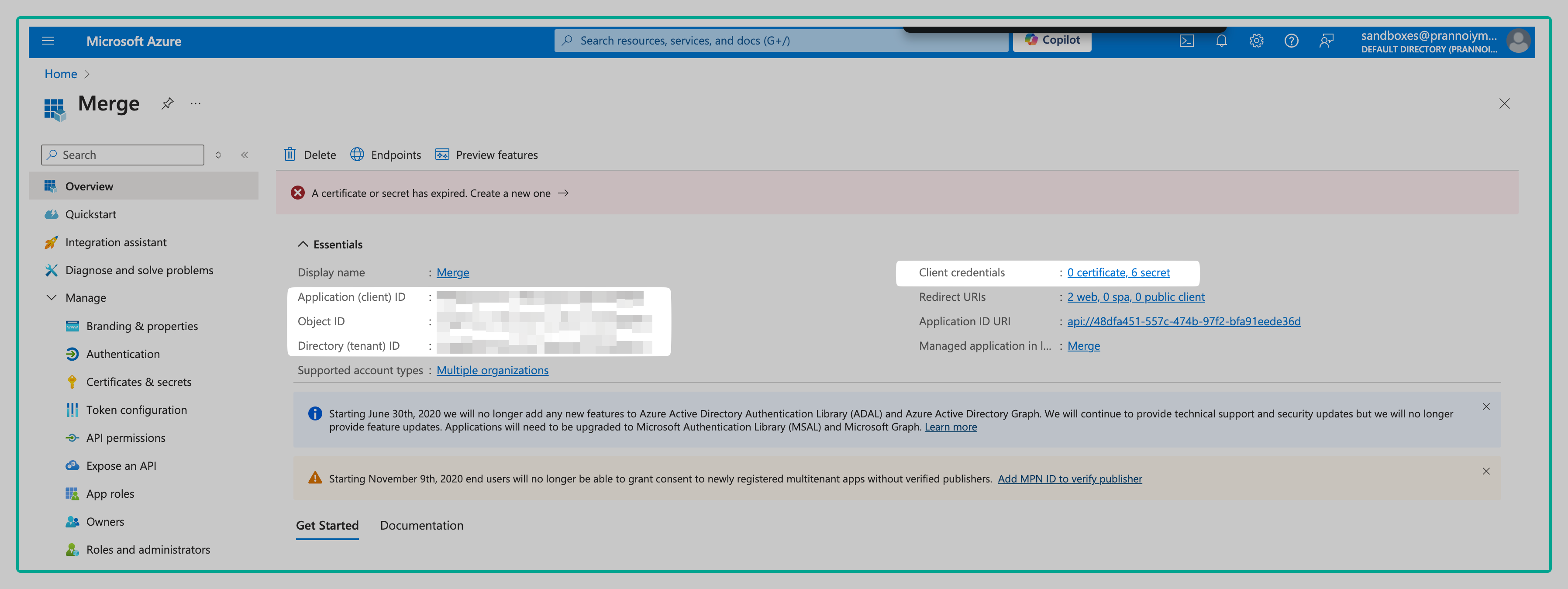Pin the Merge app to dashboard
Screen dimensions: 1568x589
click(167, 103)
